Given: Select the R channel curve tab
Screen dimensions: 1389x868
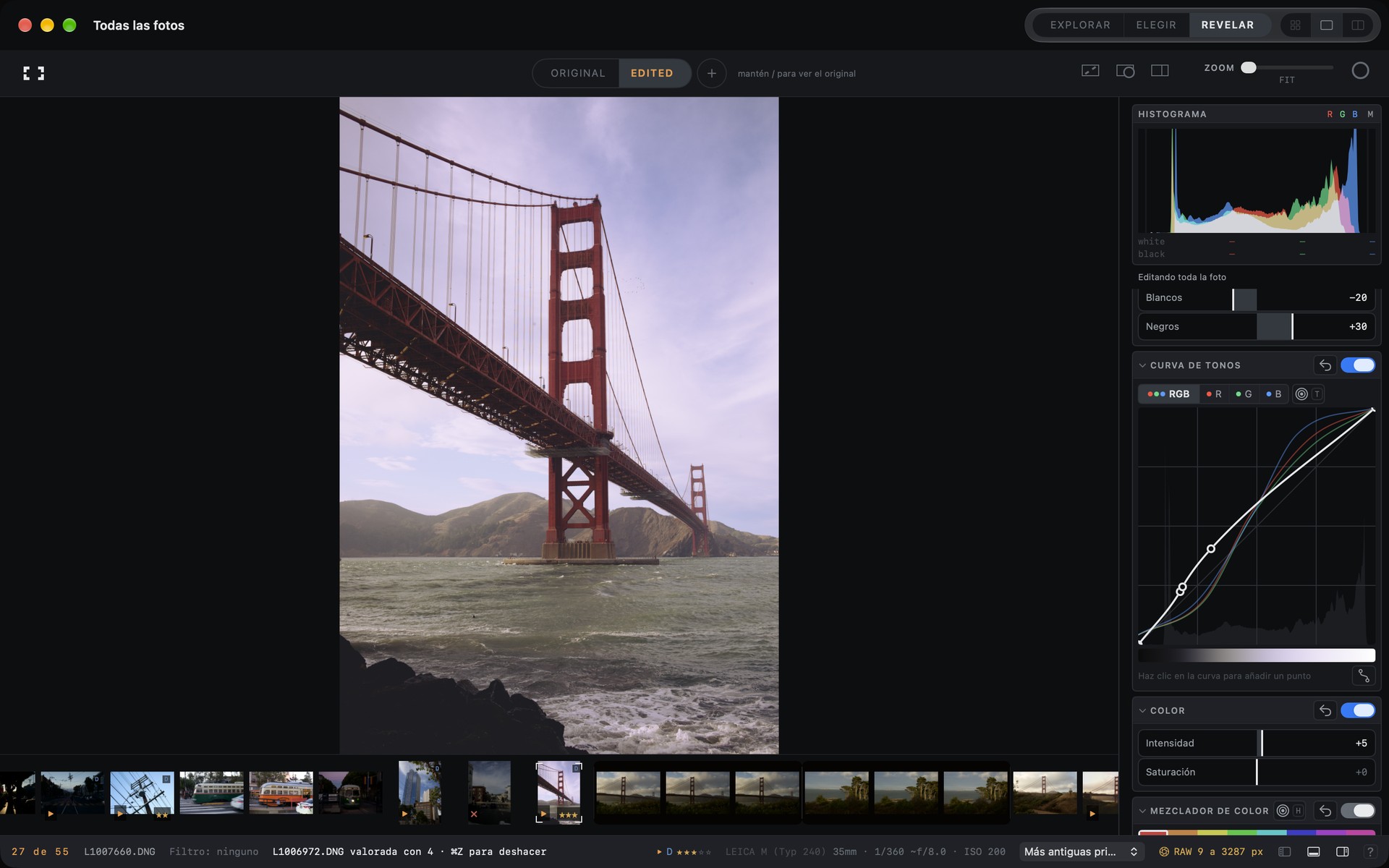Looking at the screenshot, I should (x=1214, y=394).
